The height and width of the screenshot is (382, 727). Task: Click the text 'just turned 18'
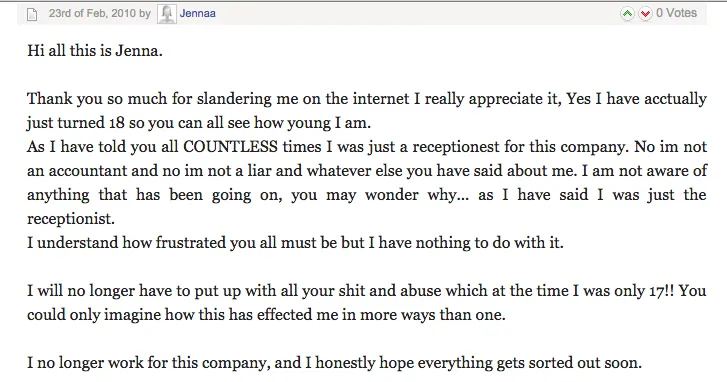pos(76,123)
